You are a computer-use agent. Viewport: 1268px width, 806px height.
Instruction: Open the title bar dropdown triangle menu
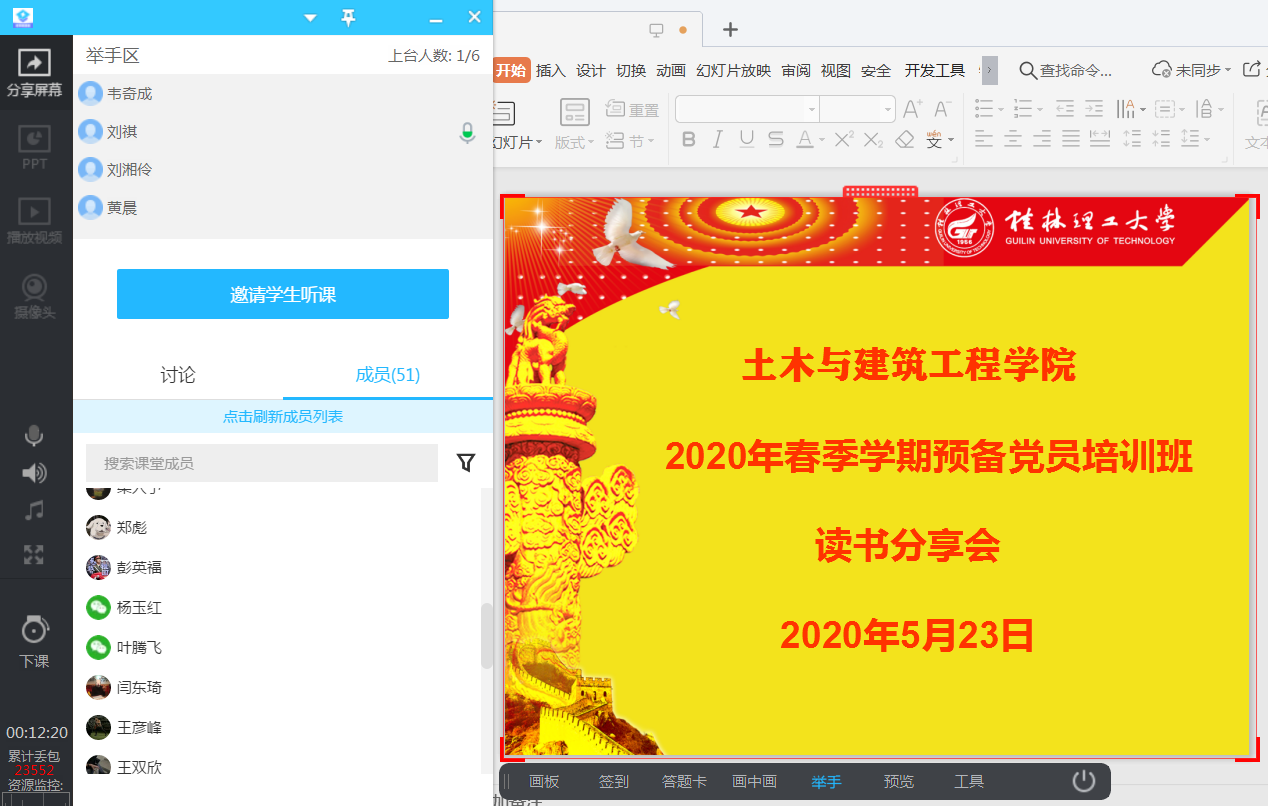(x=310, y=18)
